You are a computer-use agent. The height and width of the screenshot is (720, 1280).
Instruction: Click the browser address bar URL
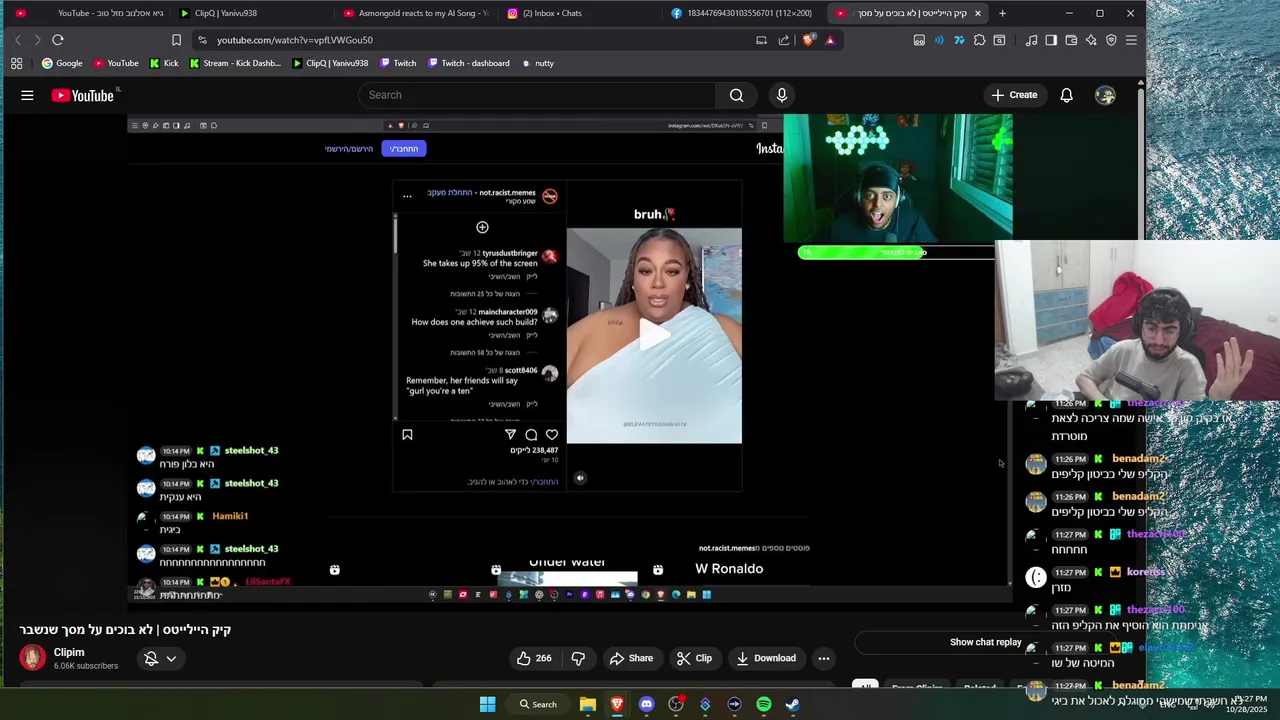[295, 40]
